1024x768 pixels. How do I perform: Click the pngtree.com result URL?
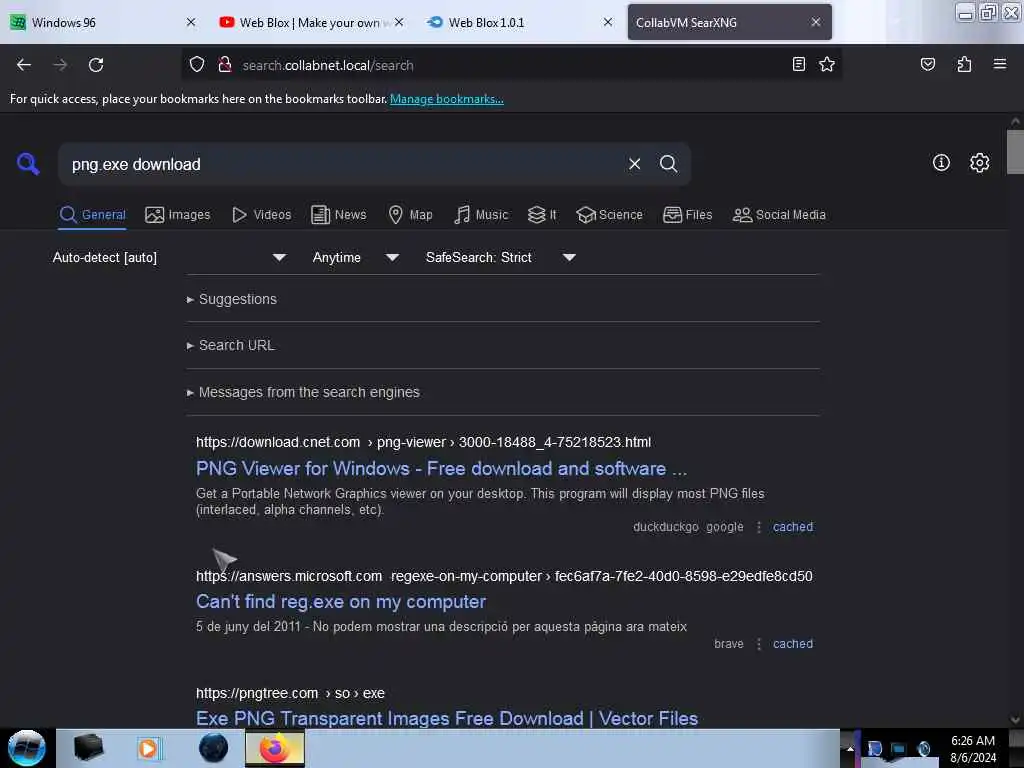pyautogui.click(x=291, y=694)
